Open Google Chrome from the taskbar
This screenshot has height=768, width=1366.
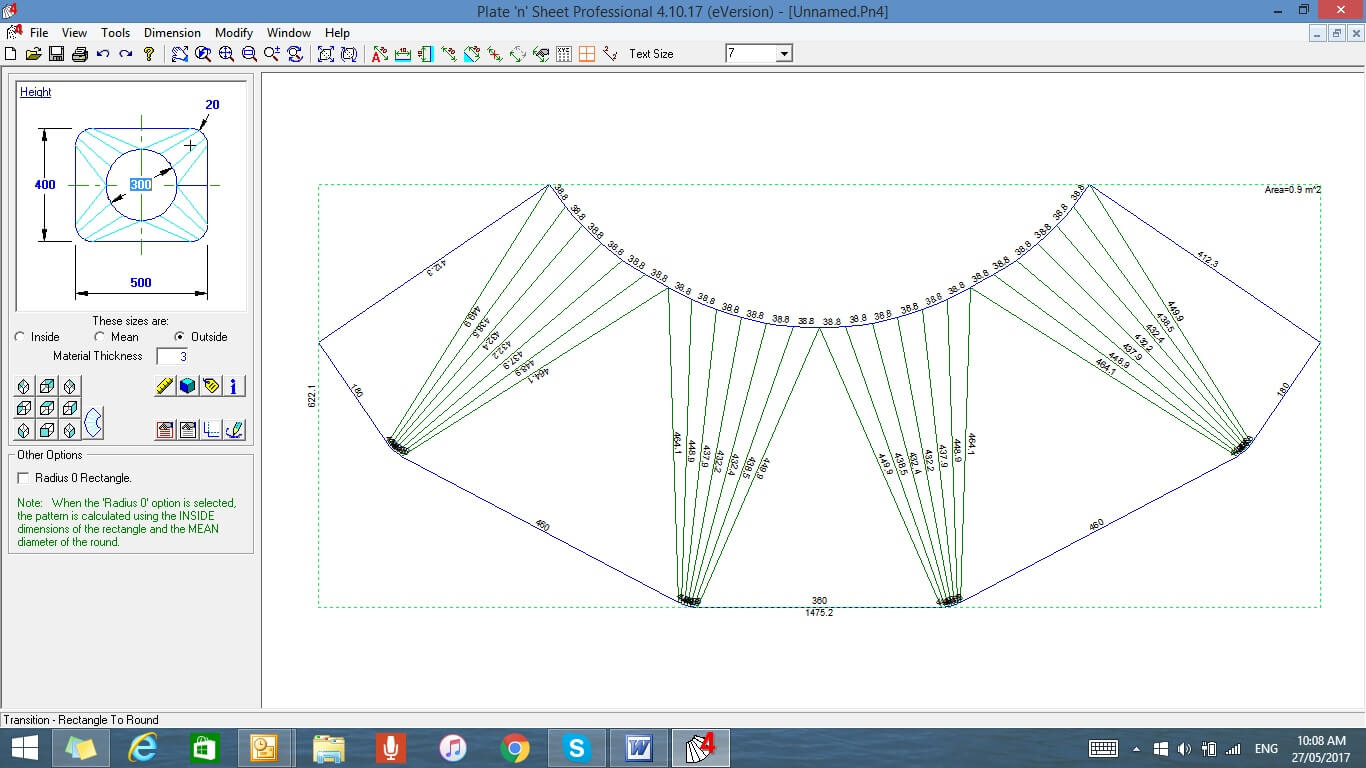click(515, 748)
